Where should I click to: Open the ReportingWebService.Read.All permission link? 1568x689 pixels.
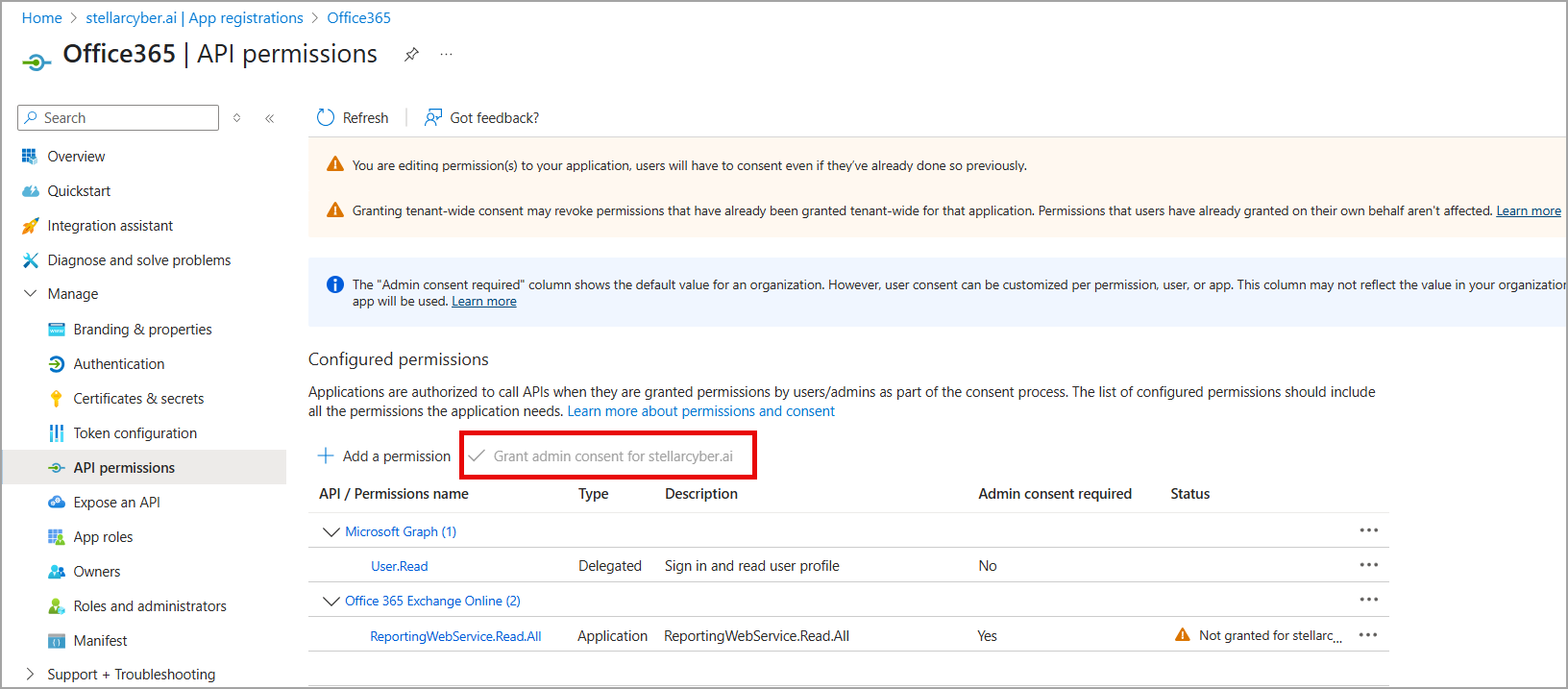point(455,636)
